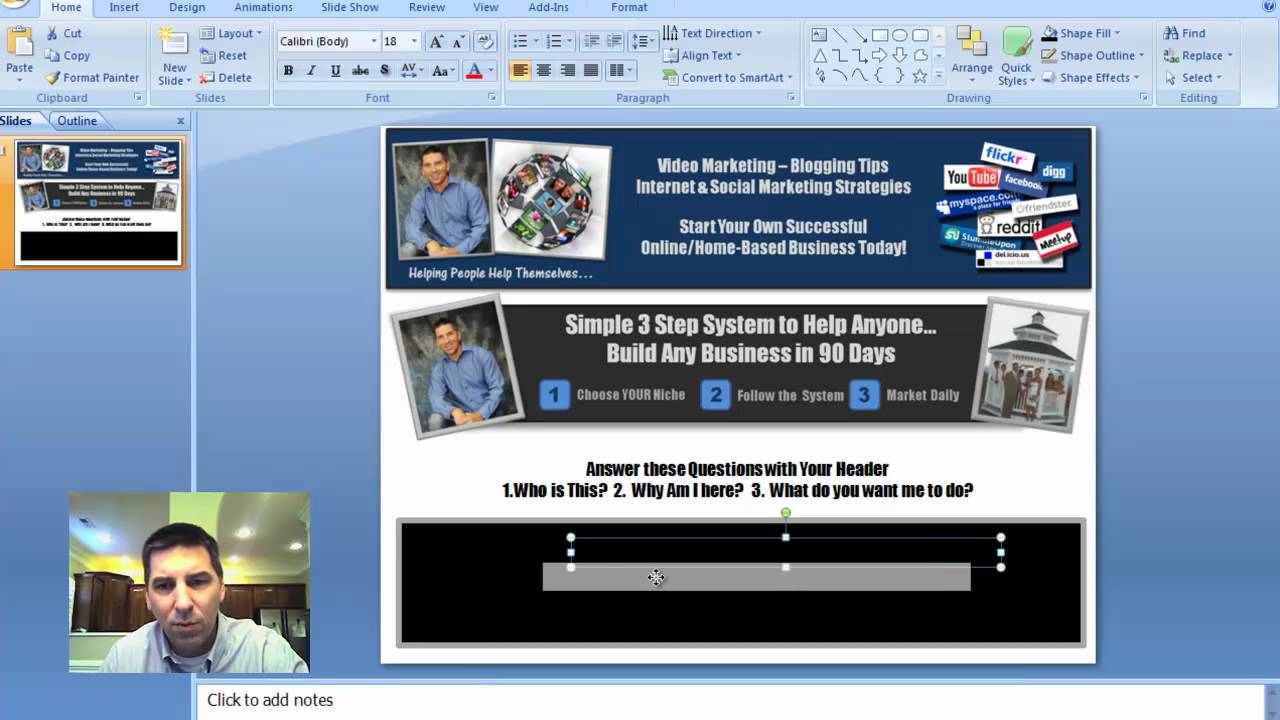Open the Review ribbon tab
This screenshot has height=720, width=1280.
pyautogui.click(x=427, y=7)
